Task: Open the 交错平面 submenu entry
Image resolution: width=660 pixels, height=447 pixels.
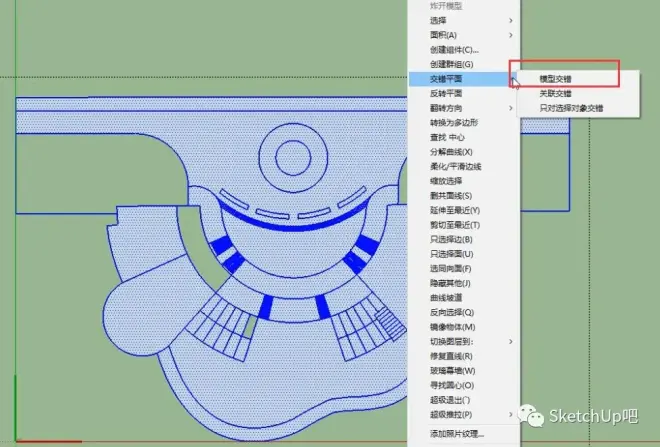Action: coord(464,79)
